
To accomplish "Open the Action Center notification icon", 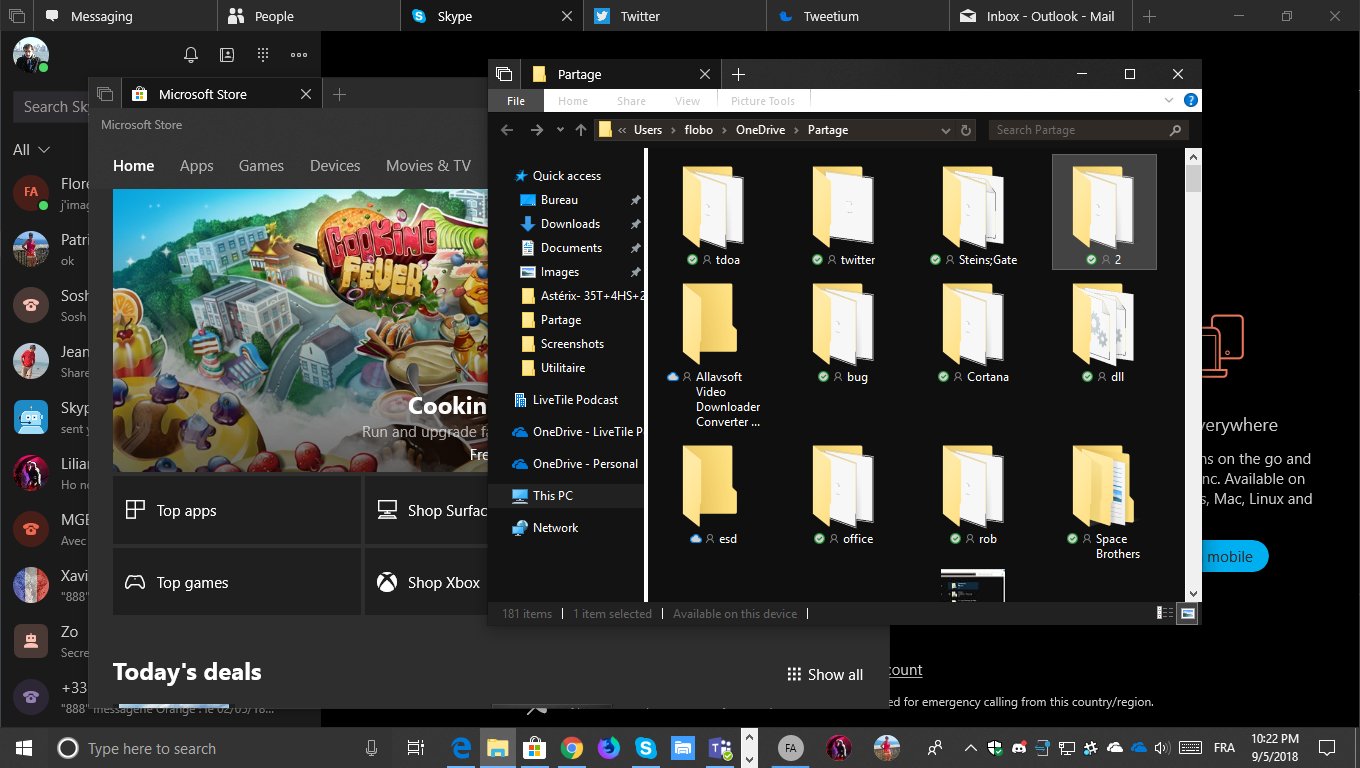I will pos(1326,748).
